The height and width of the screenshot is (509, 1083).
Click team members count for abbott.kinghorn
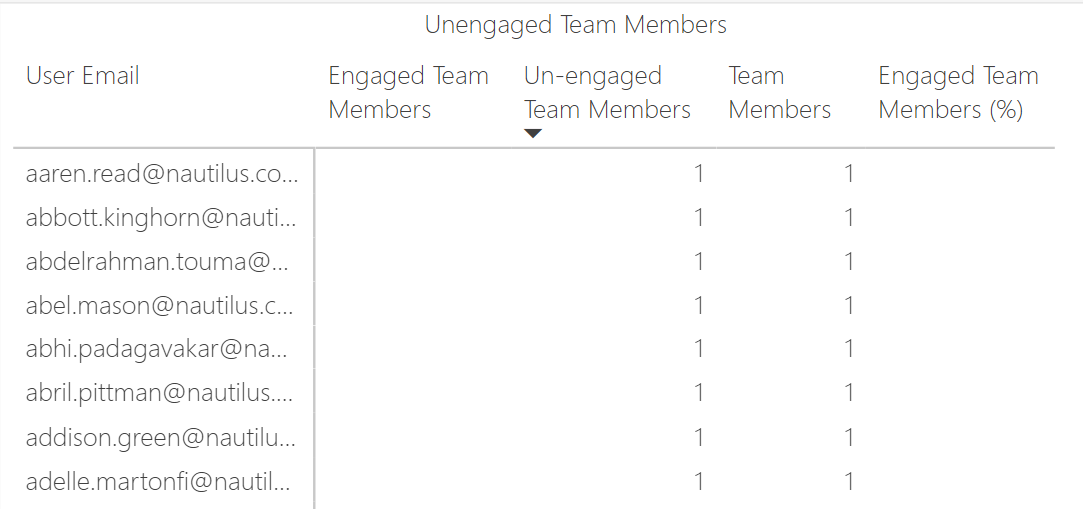tap(849, 218)
